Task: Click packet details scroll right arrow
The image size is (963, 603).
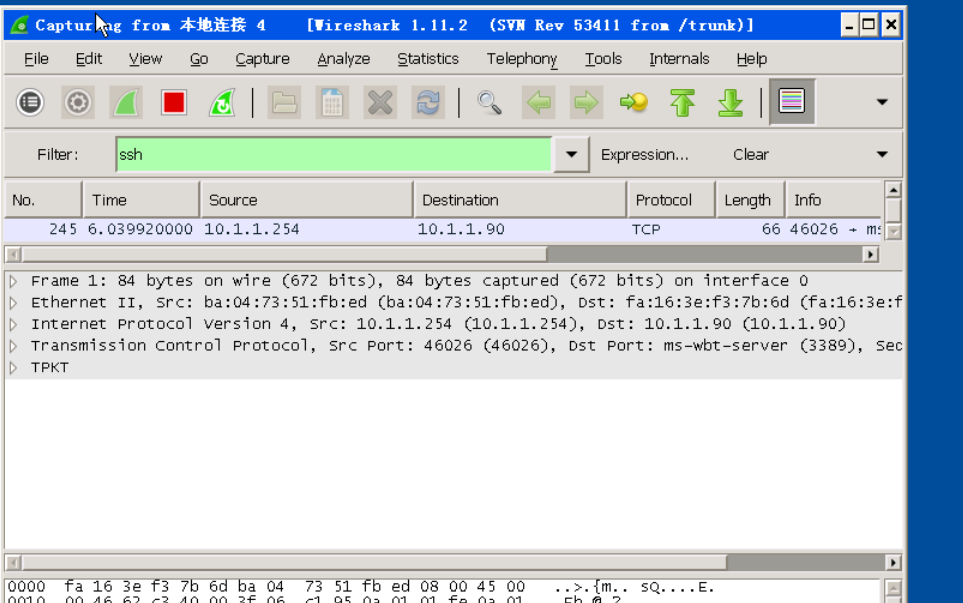Action: click(894, 562)
